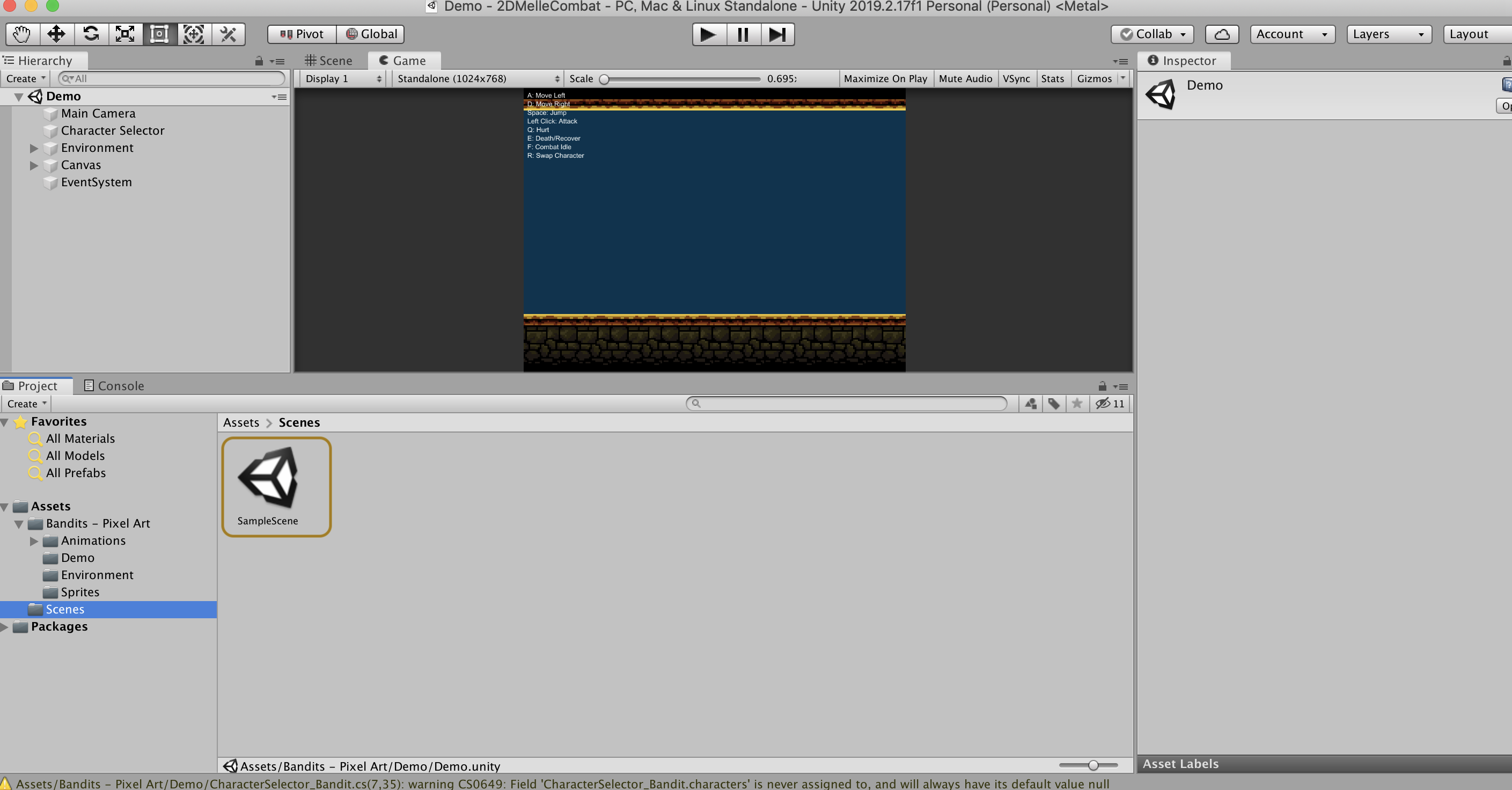Open the cloud services icon
Viewport: 1512px width, 790px height.
point(1221,34)
